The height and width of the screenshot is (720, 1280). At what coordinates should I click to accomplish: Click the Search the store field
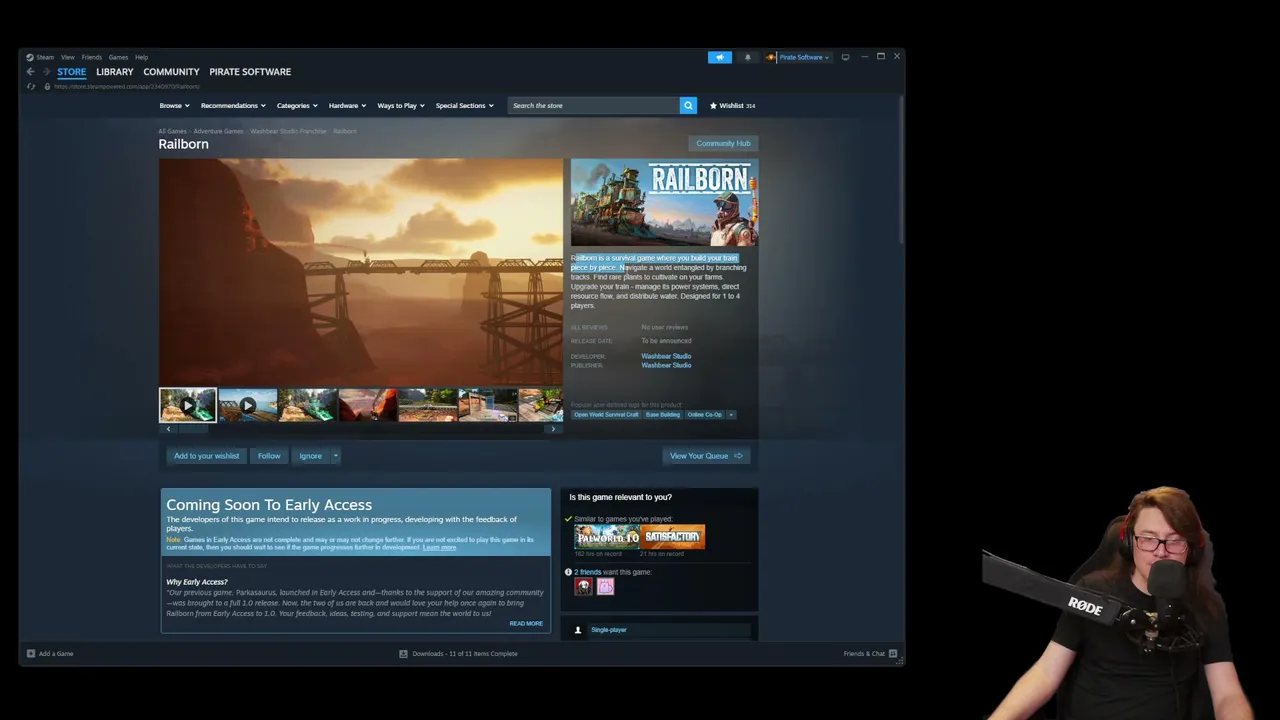tap(594, 105)
